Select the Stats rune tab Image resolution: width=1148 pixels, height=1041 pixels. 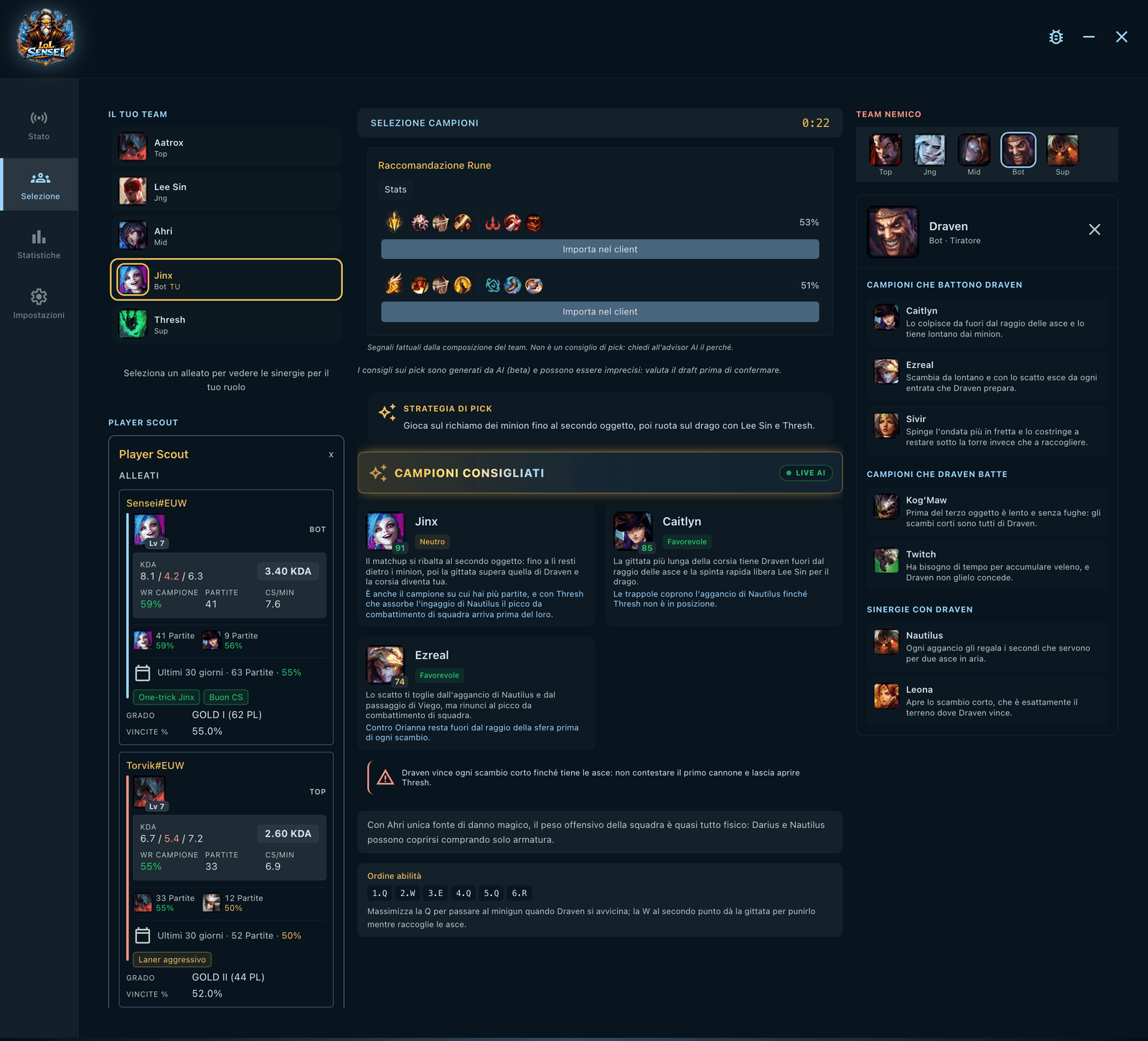[395, 189]
